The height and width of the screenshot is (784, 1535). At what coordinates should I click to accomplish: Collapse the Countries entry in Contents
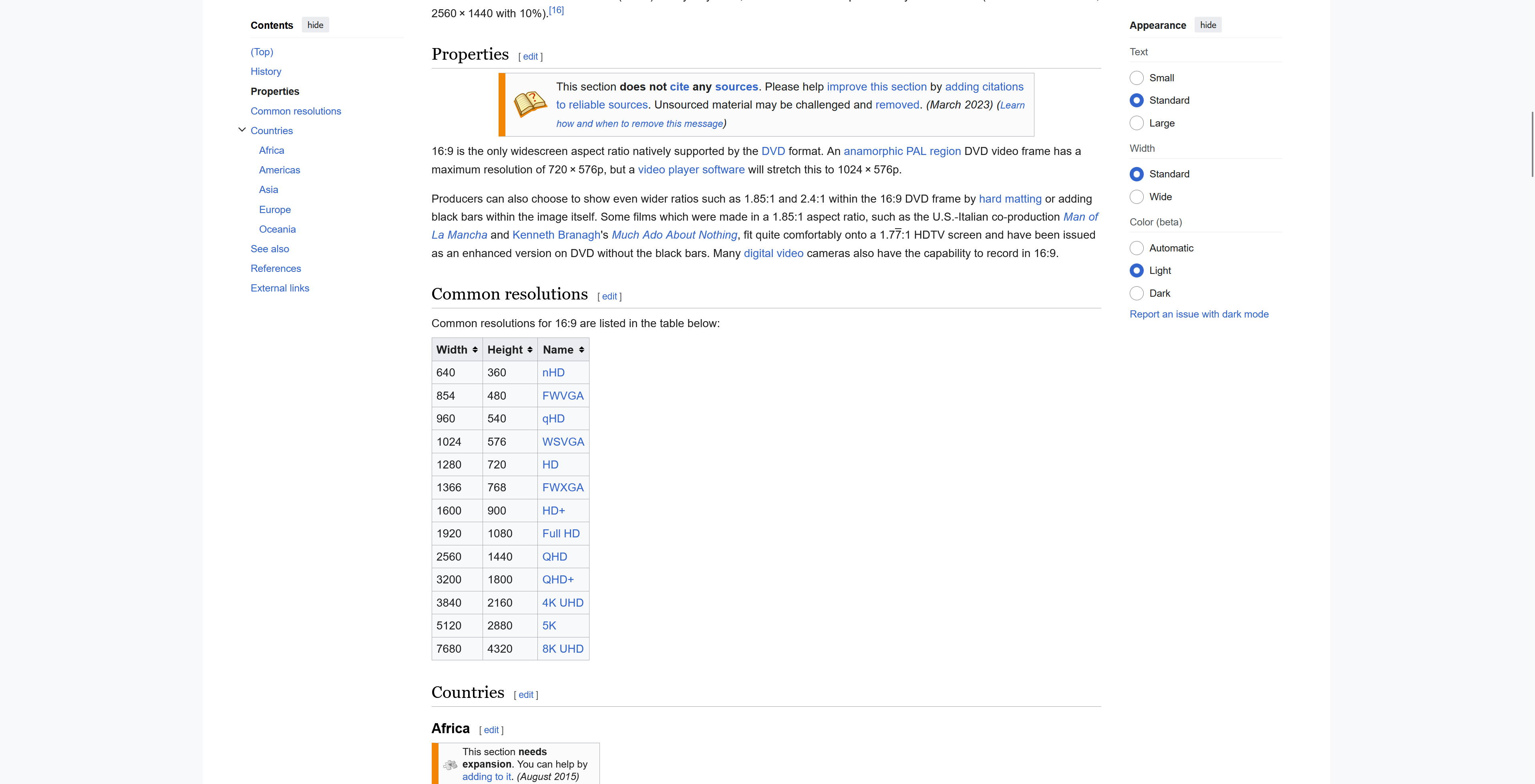[242, 129]
